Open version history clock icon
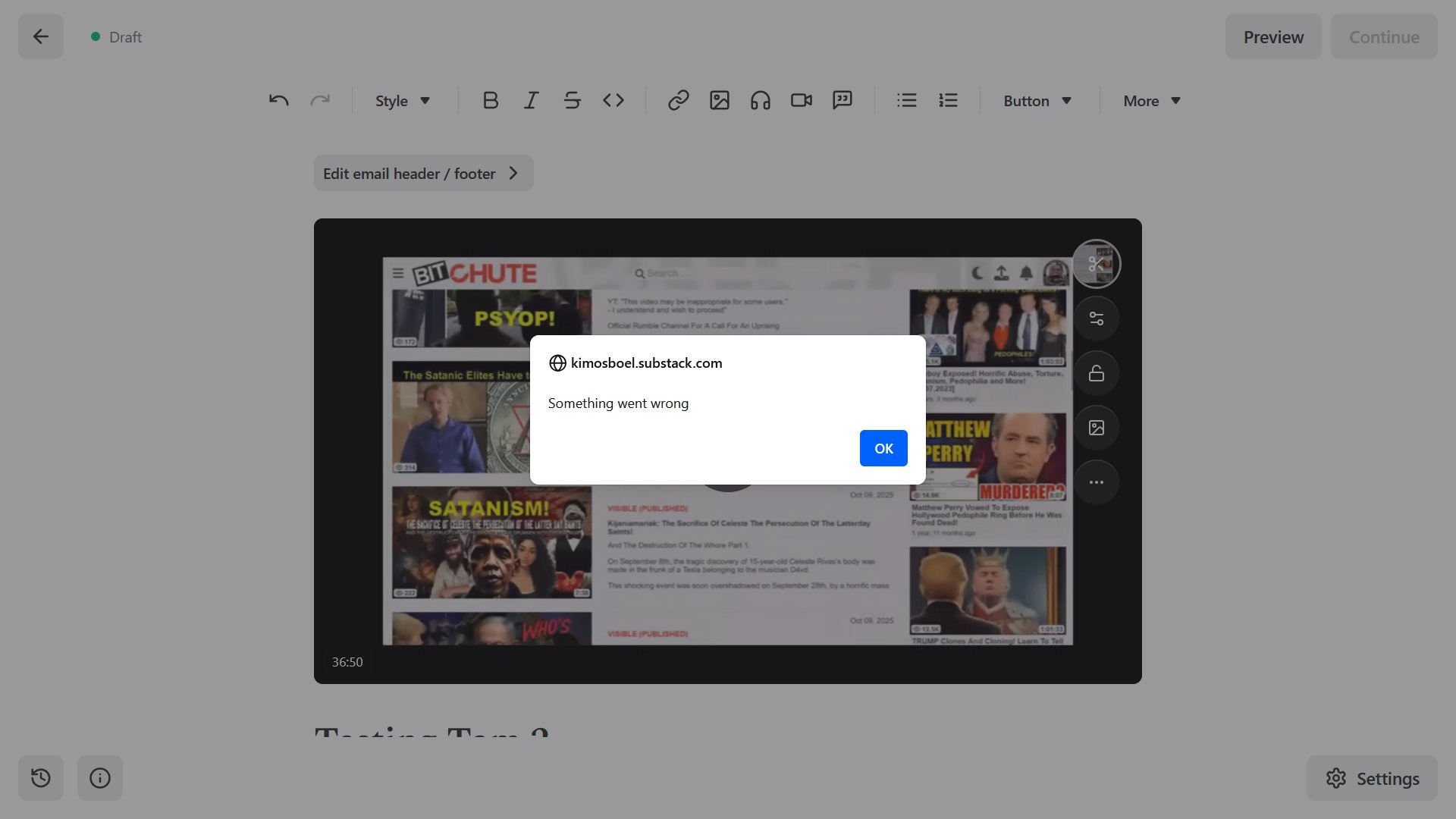Image resolution: width=1456 pixels, height=819 pixels. point(41,778)
